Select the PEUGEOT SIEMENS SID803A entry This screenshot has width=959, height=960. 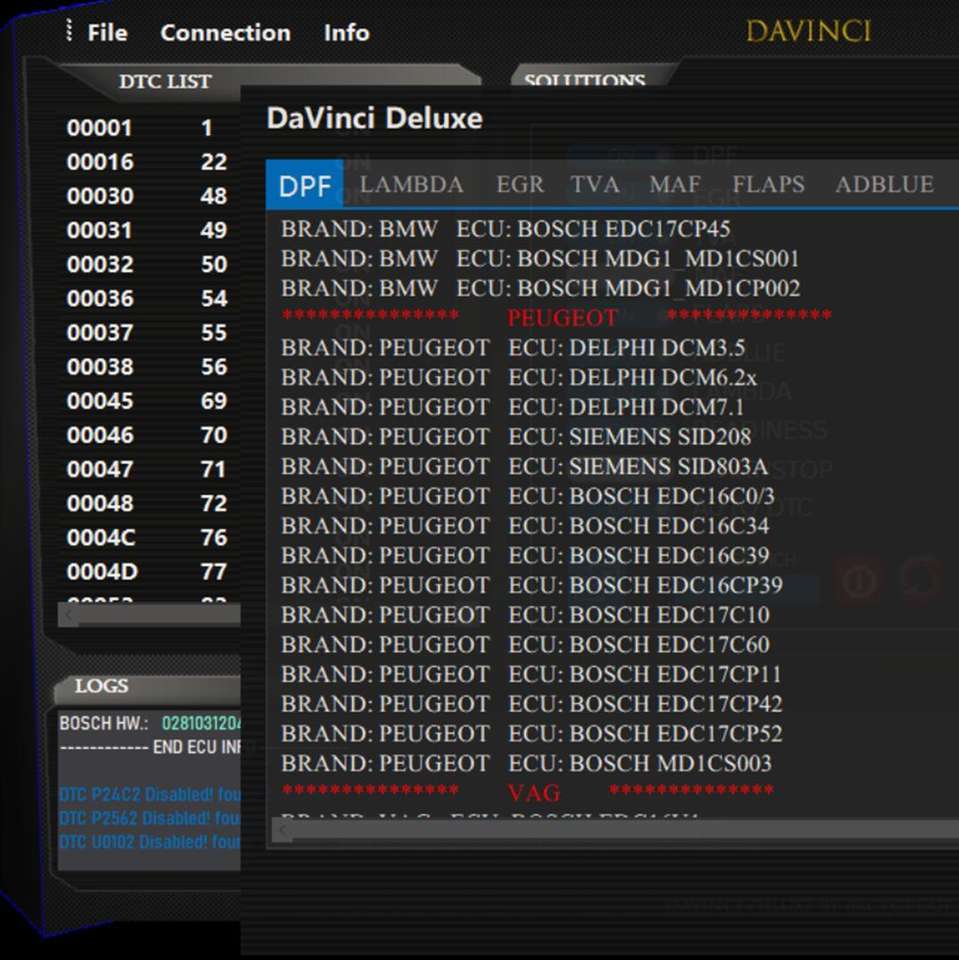pyautogui.click(x=524, y=467)
